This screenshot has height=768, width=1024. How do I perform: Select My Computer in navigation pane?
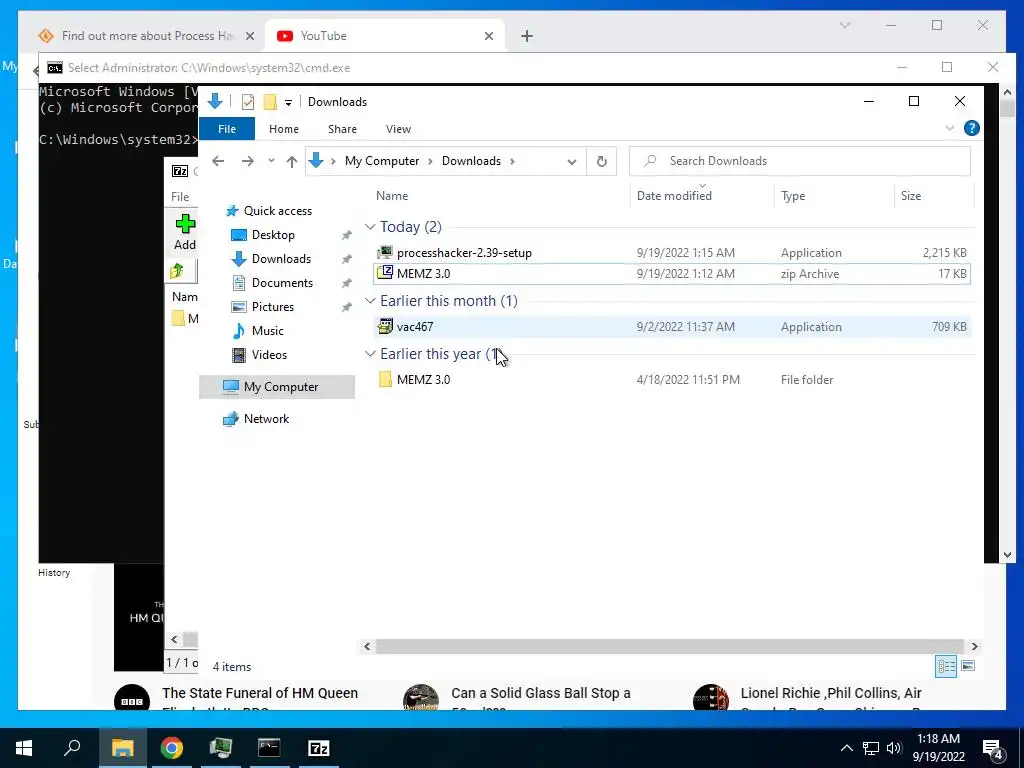point(277,387)
